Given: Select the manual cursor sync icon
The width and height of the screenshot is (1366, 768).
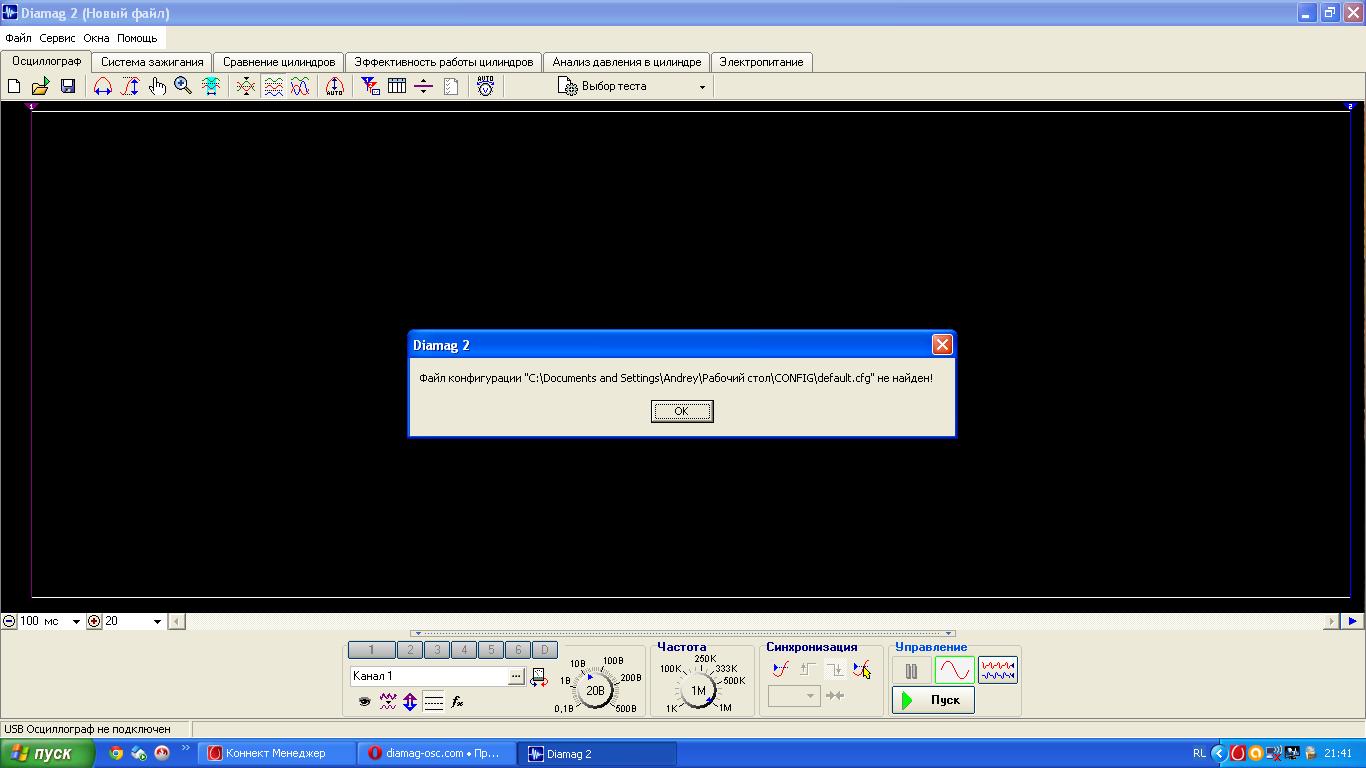Looking at the screenshot, I should click(x=862, y=669).
